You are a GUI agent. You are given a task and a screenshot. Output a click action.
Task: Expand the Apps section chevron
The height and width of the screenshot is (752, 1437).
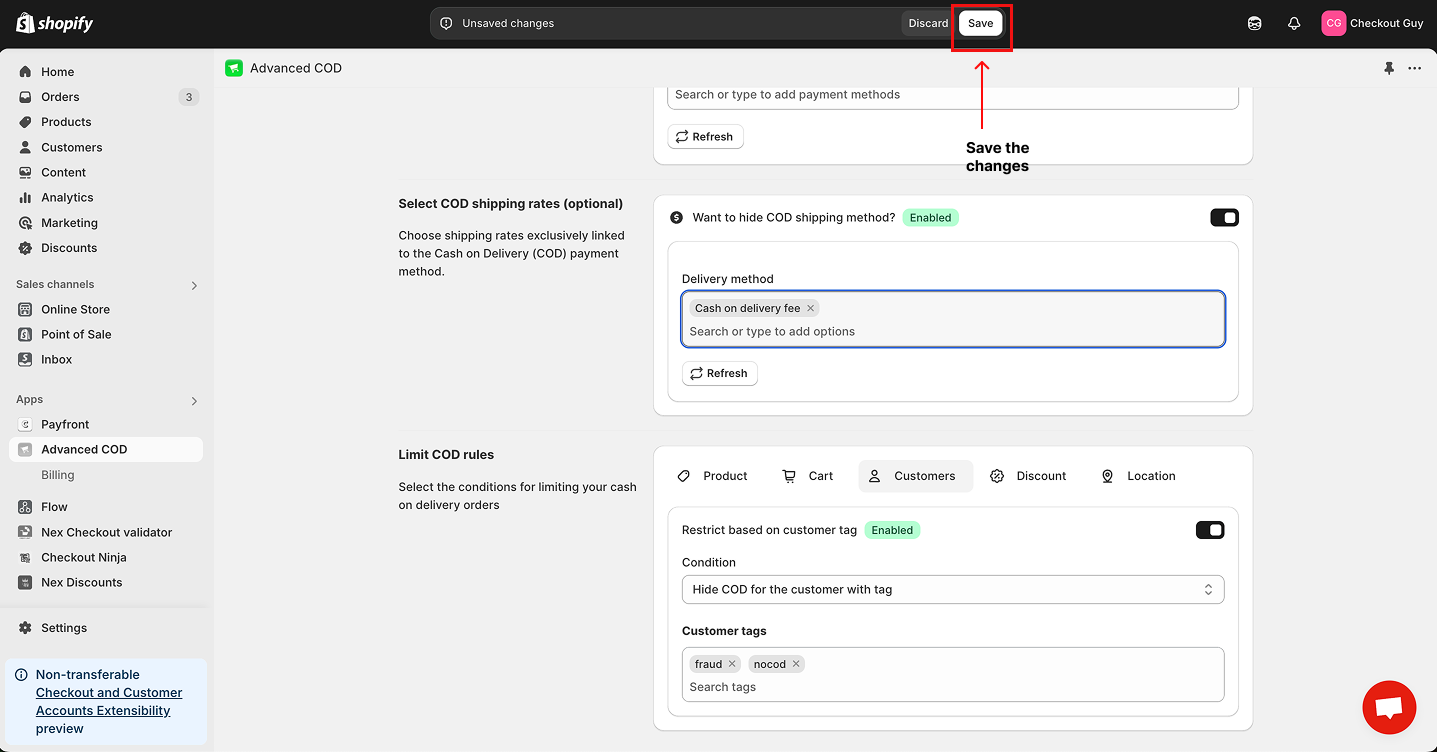click(x=194, y=400)
